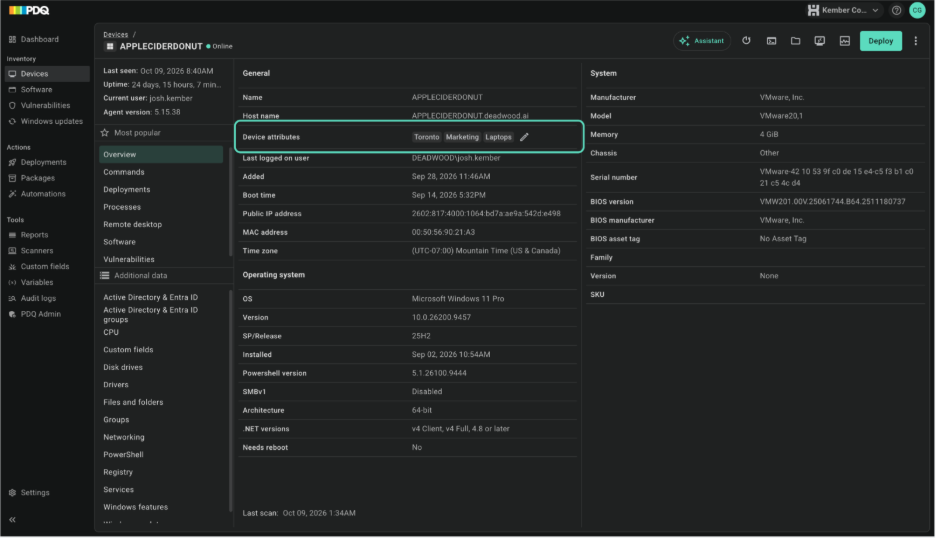936x538 pixels.
Task: Click the Windows device icon beside APPLECIDERDONUT
Action: (109, 47)
